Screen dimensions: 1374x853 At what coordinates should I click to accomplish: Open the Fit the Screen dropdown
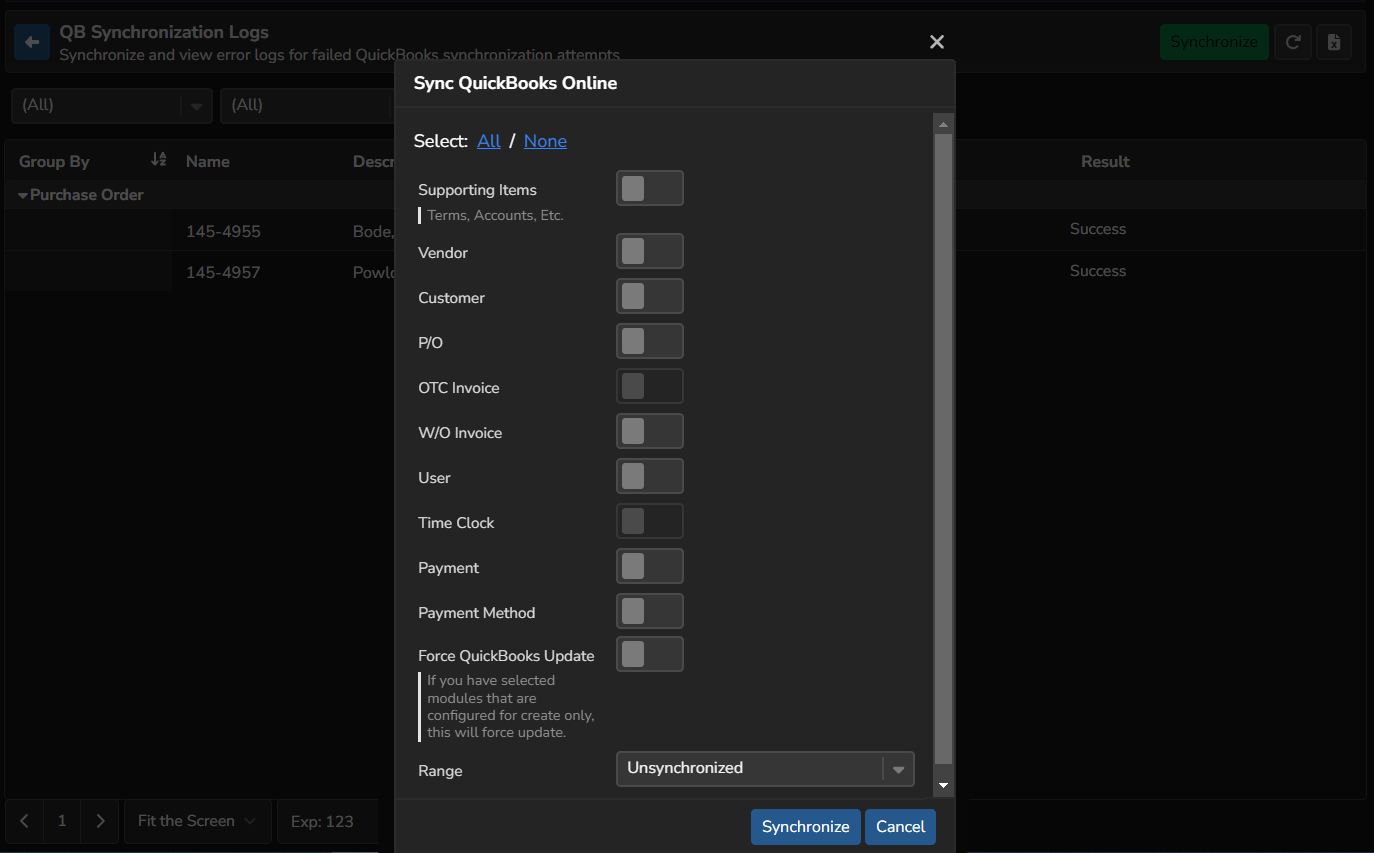197,820
